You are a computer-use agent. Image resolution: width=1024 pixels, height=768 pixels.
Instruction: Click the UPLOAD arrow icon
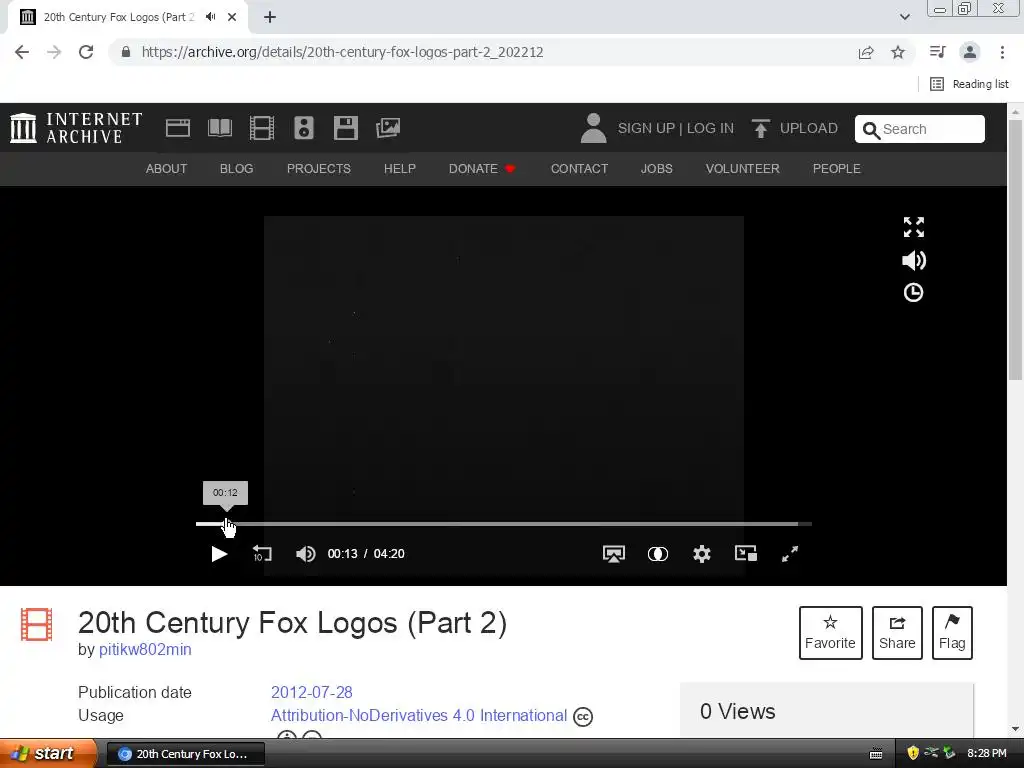(x=760, y=128)
